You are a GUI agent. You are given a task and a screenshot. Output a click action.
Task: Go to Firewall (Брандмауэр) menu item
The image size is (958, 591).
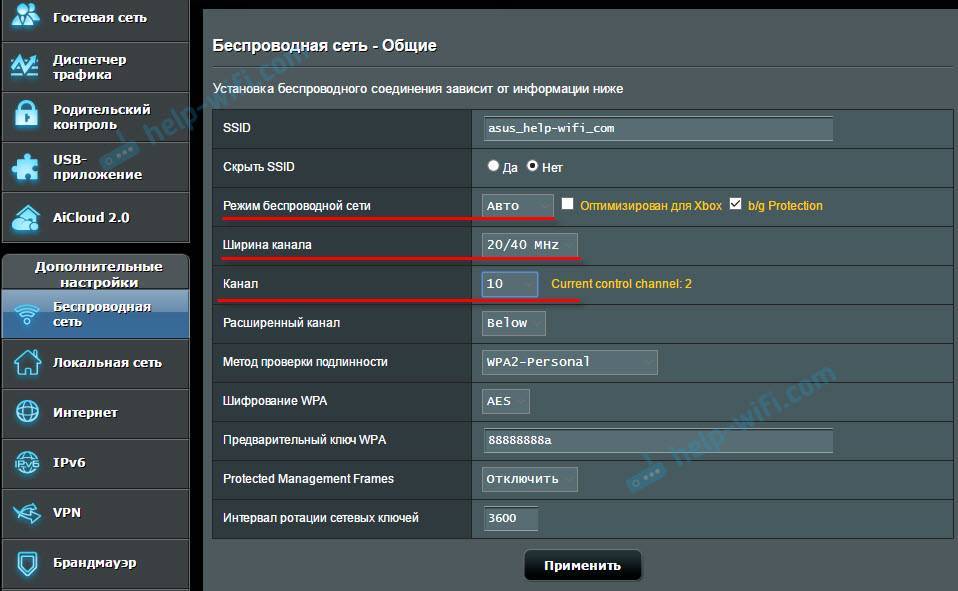94,563
